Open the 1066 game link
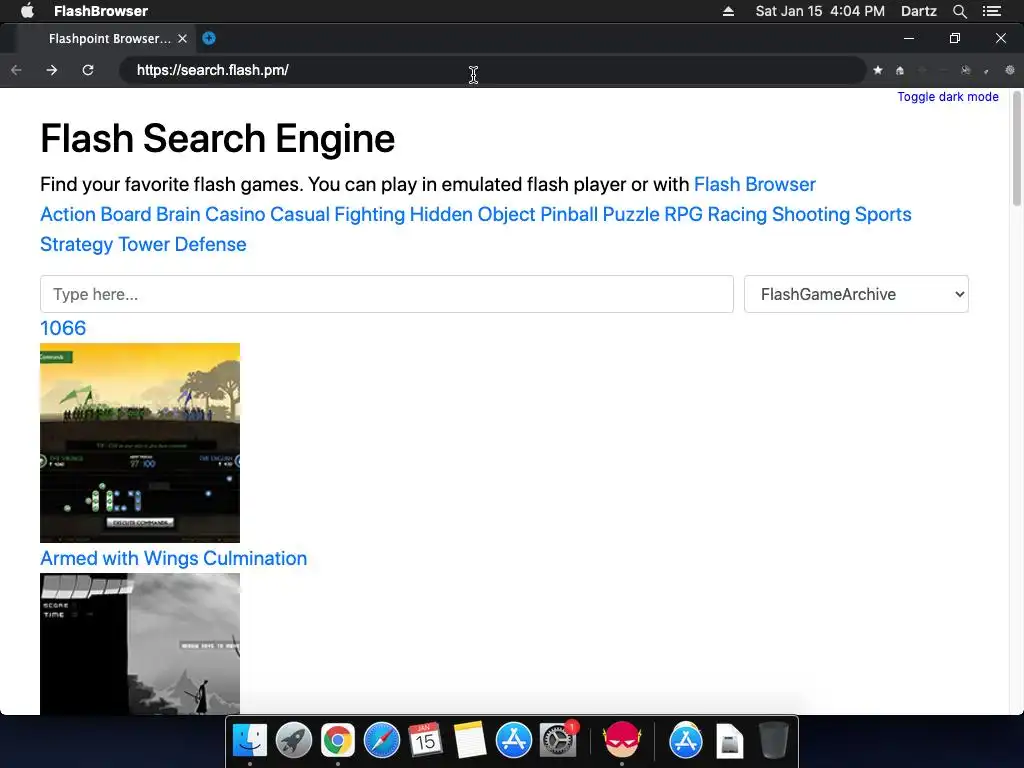 point(63,328)
